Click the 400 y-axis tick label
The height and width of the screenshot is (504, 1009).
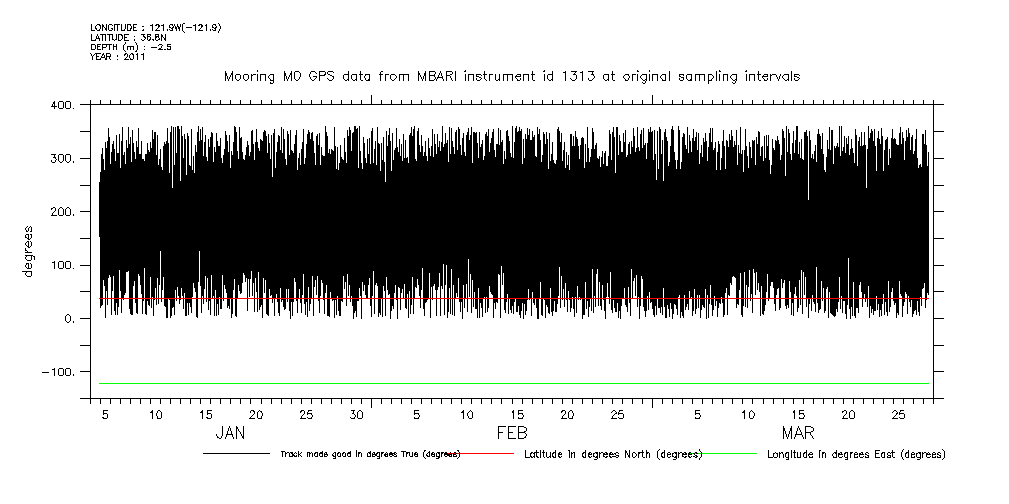click(61, 106)
